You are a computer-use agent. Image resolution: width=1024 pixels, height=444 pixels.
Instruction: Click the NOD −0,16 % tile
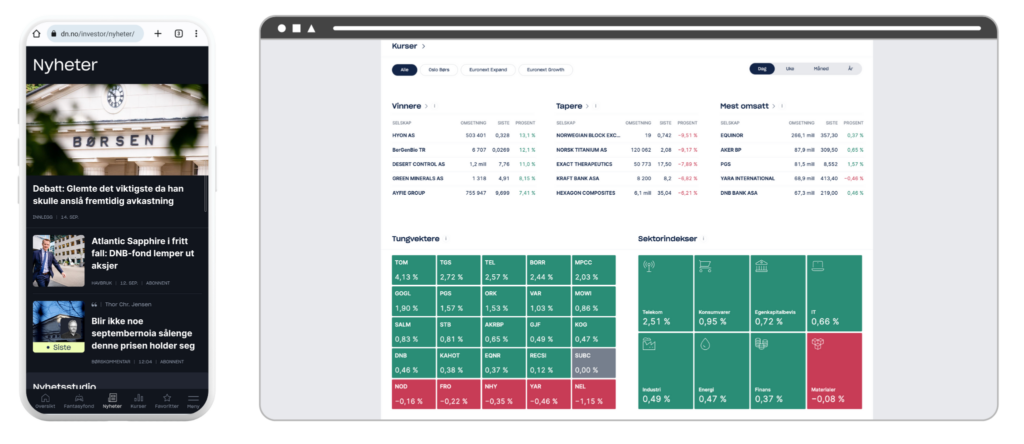(413, 394)
